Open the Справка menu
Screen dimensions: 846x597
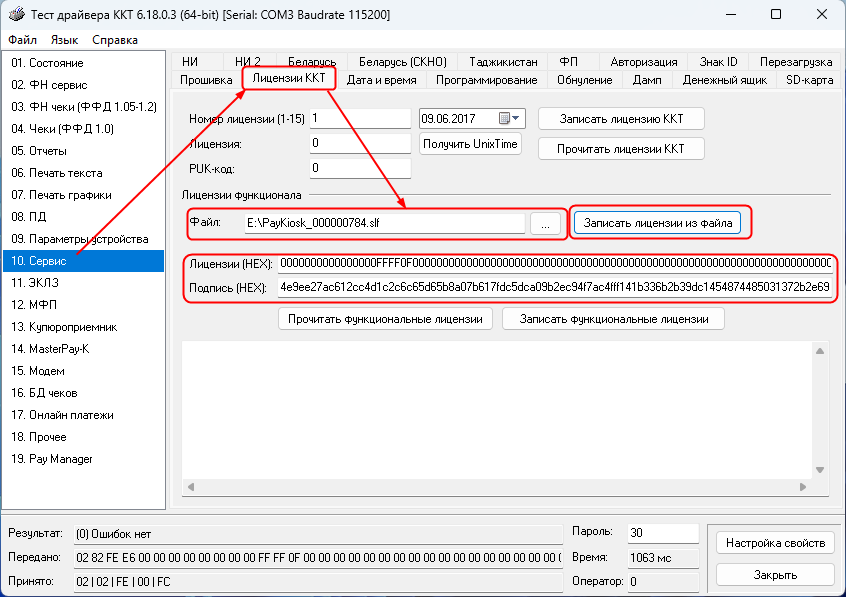115,40
